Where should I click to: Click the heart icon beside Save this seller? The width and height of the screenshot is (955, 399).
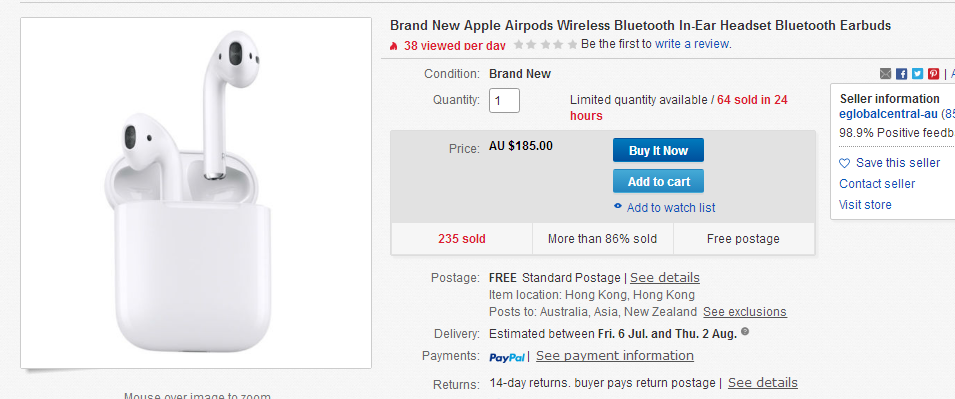(844, 163)
